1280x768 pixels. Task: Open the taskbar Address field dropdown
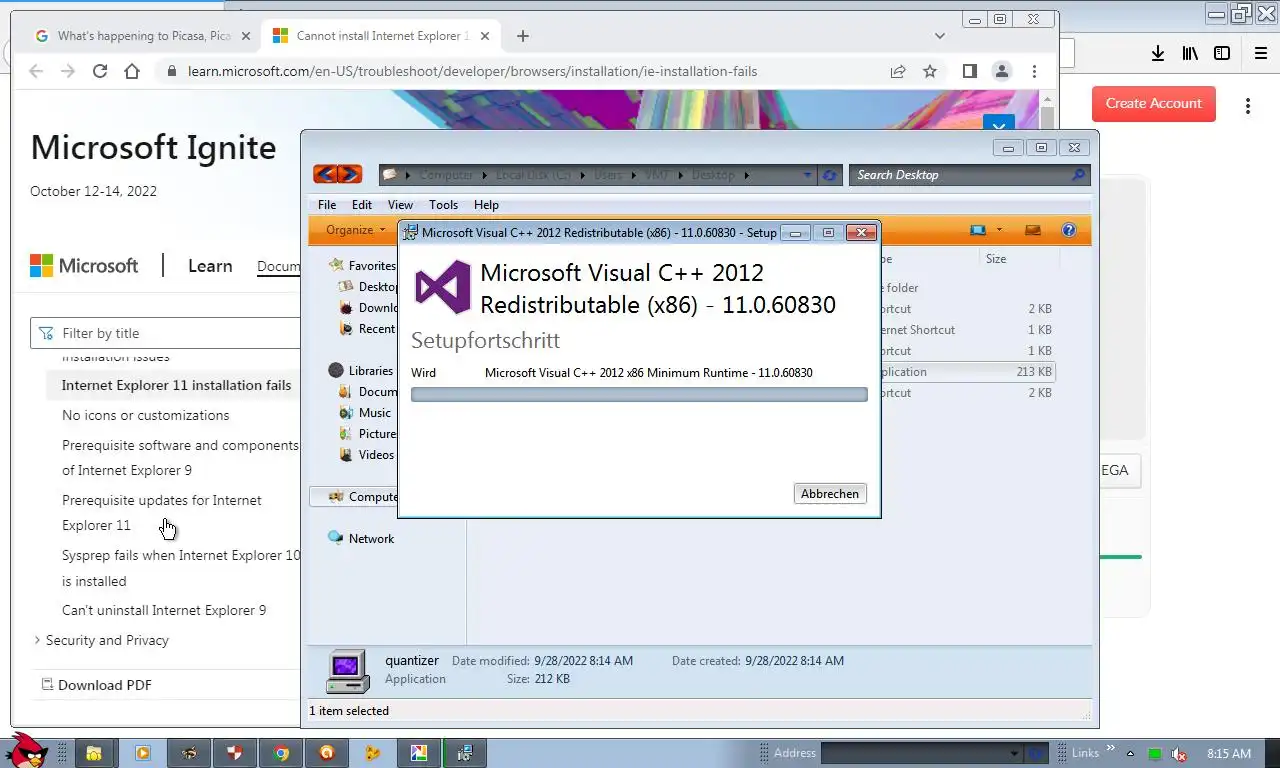click(1014, 753)
